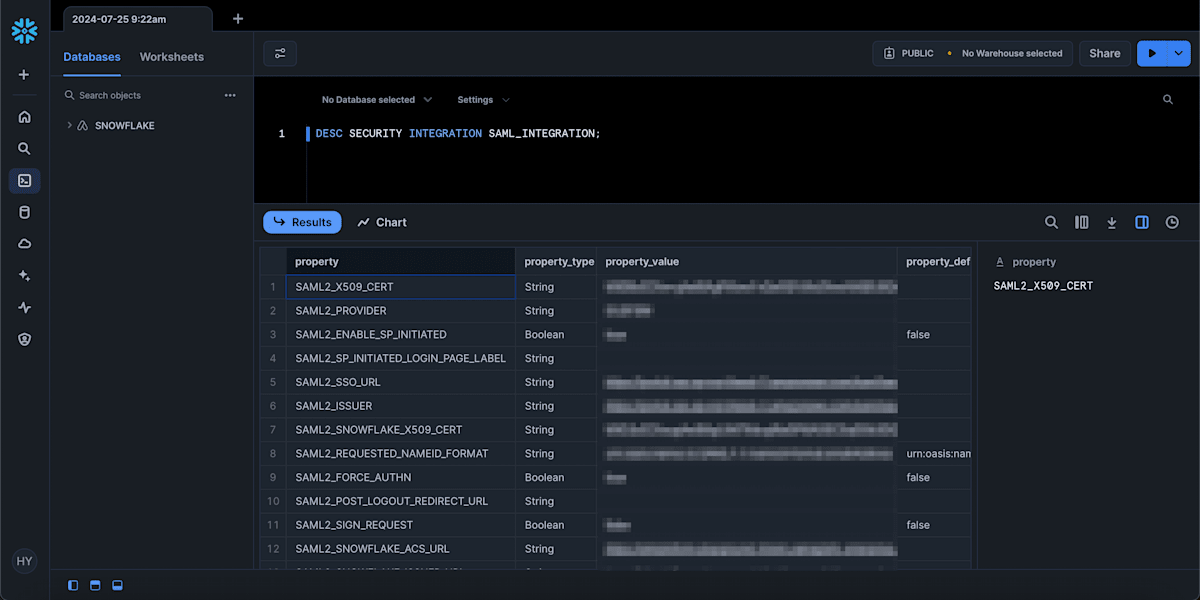The width and height of the screenshot is (1200, 600).
Task: Click Boolean type in SAML2_FORCE_AUTHN row
Action: coord(557,478)
